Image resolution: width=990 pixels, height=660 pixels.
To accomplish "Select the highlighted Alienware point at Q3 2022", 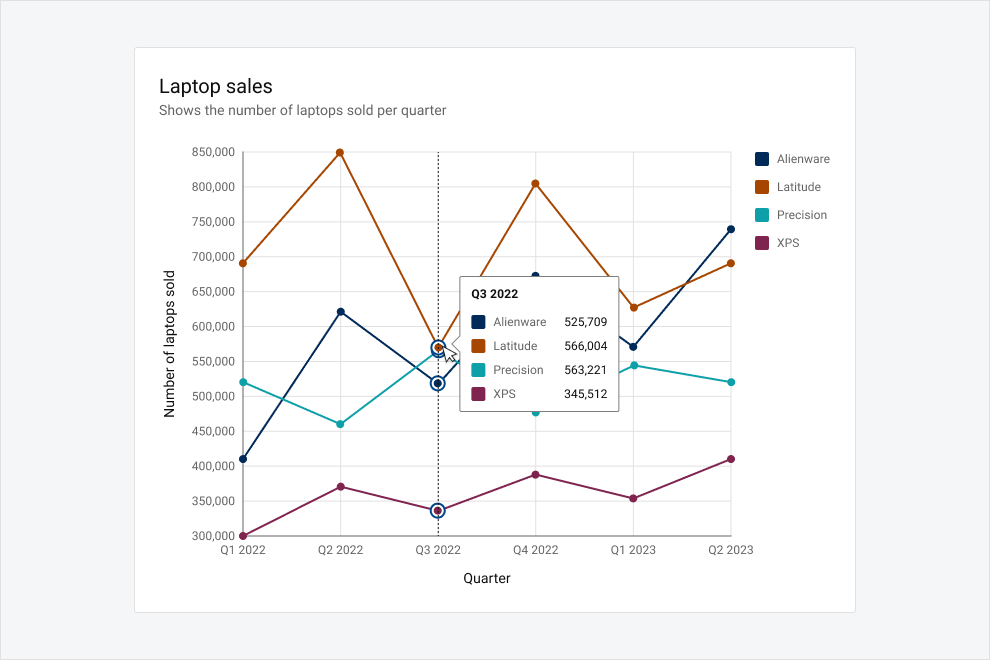I will click(438, 382).
